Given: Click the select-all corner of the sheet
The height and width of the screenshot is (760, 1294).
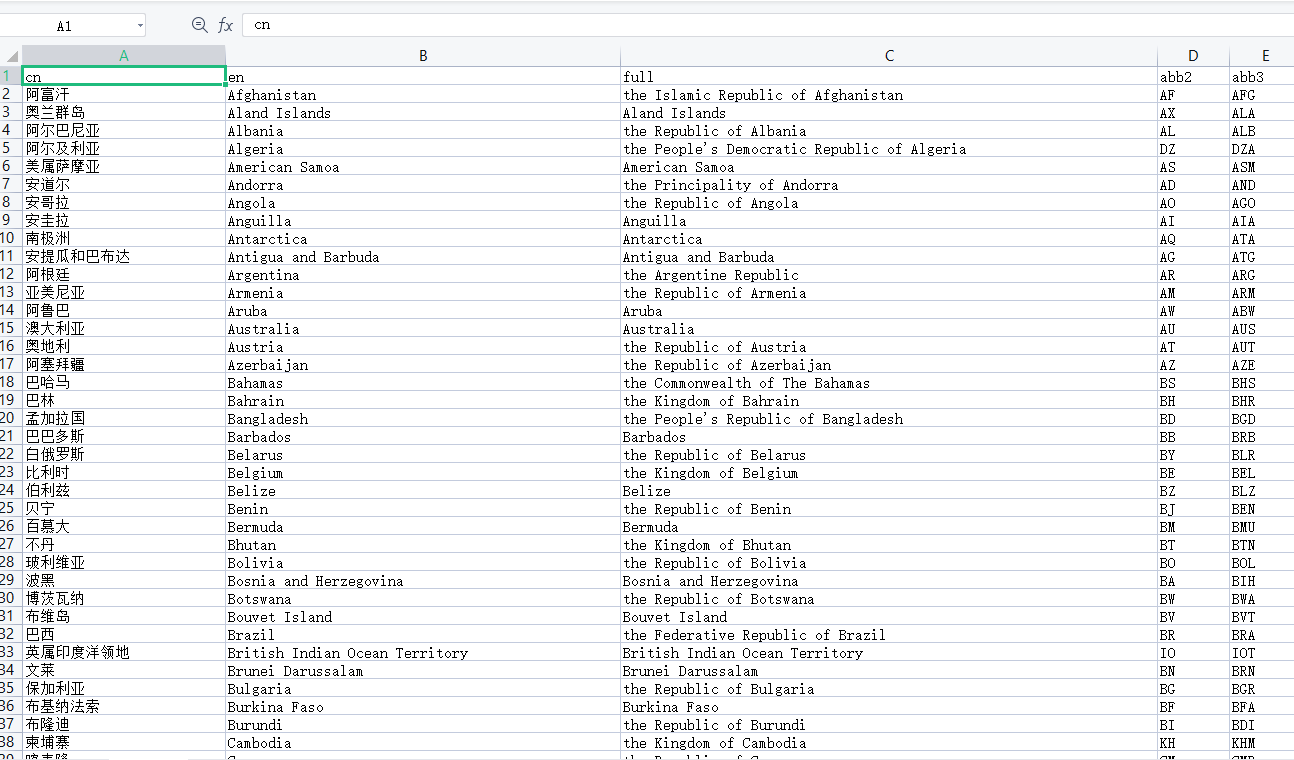Looking at the screenshot, I should (x=11, y=56).
